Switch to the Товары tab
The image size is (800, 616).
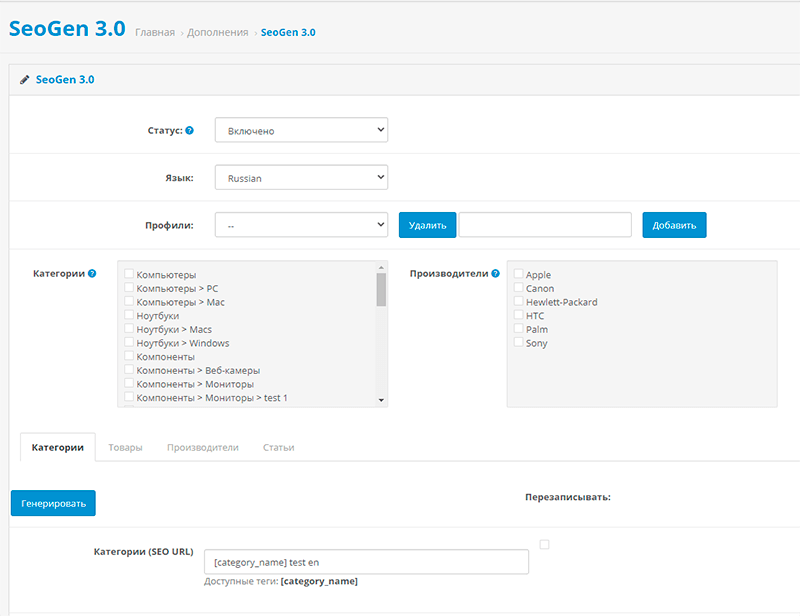point(125,448)
